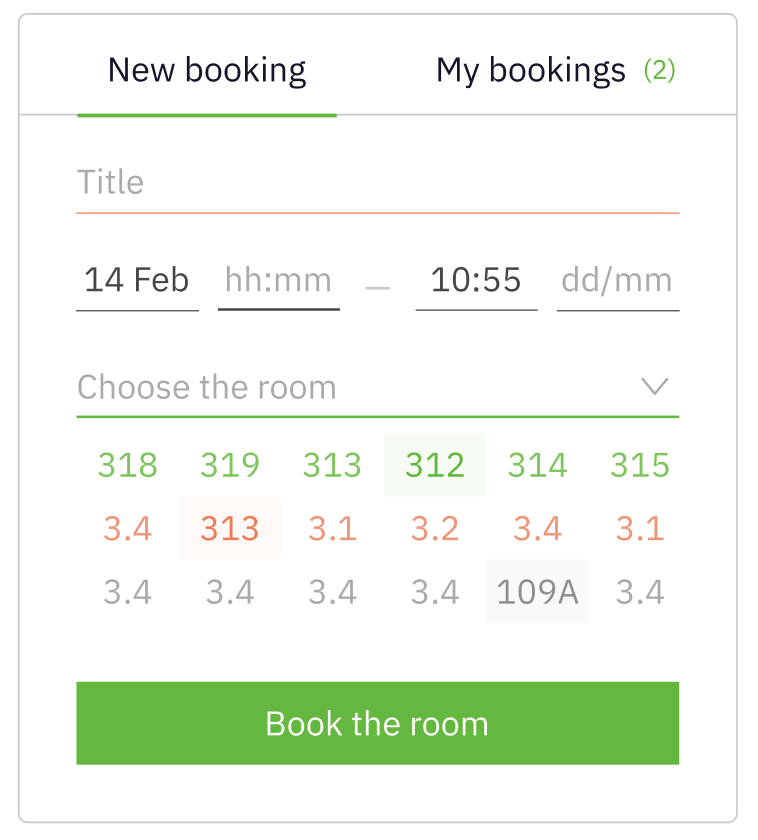The width and height of the screenshot is (758, 840).
Task: Select the red highlighted room 313
Action: (x=230, y=528)
